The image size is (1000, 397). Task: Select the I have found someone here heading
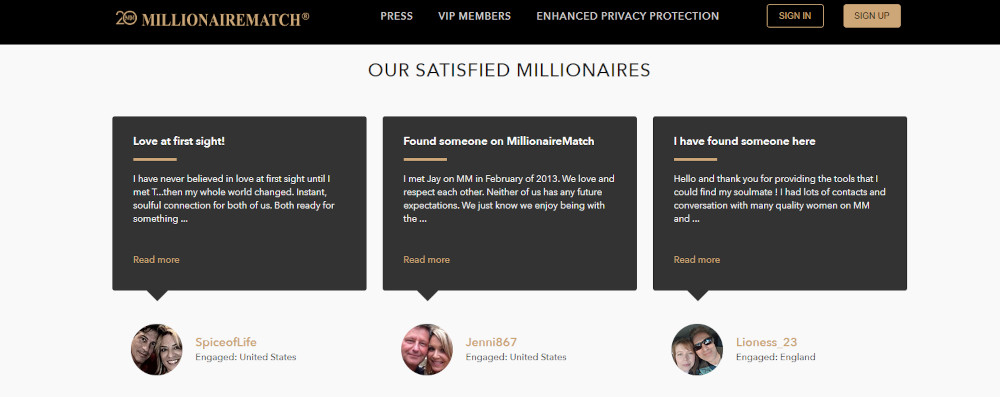point(744,141)
